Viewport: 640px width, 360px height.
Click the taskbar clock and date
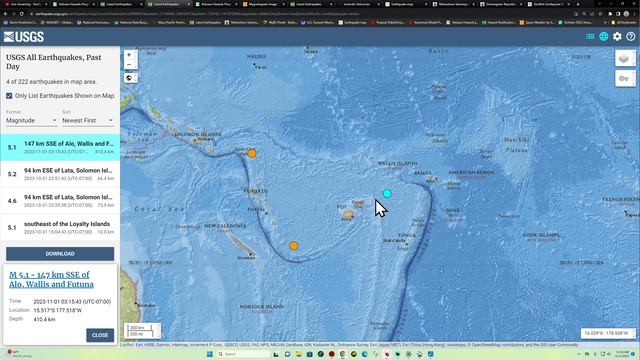[622, 354]
